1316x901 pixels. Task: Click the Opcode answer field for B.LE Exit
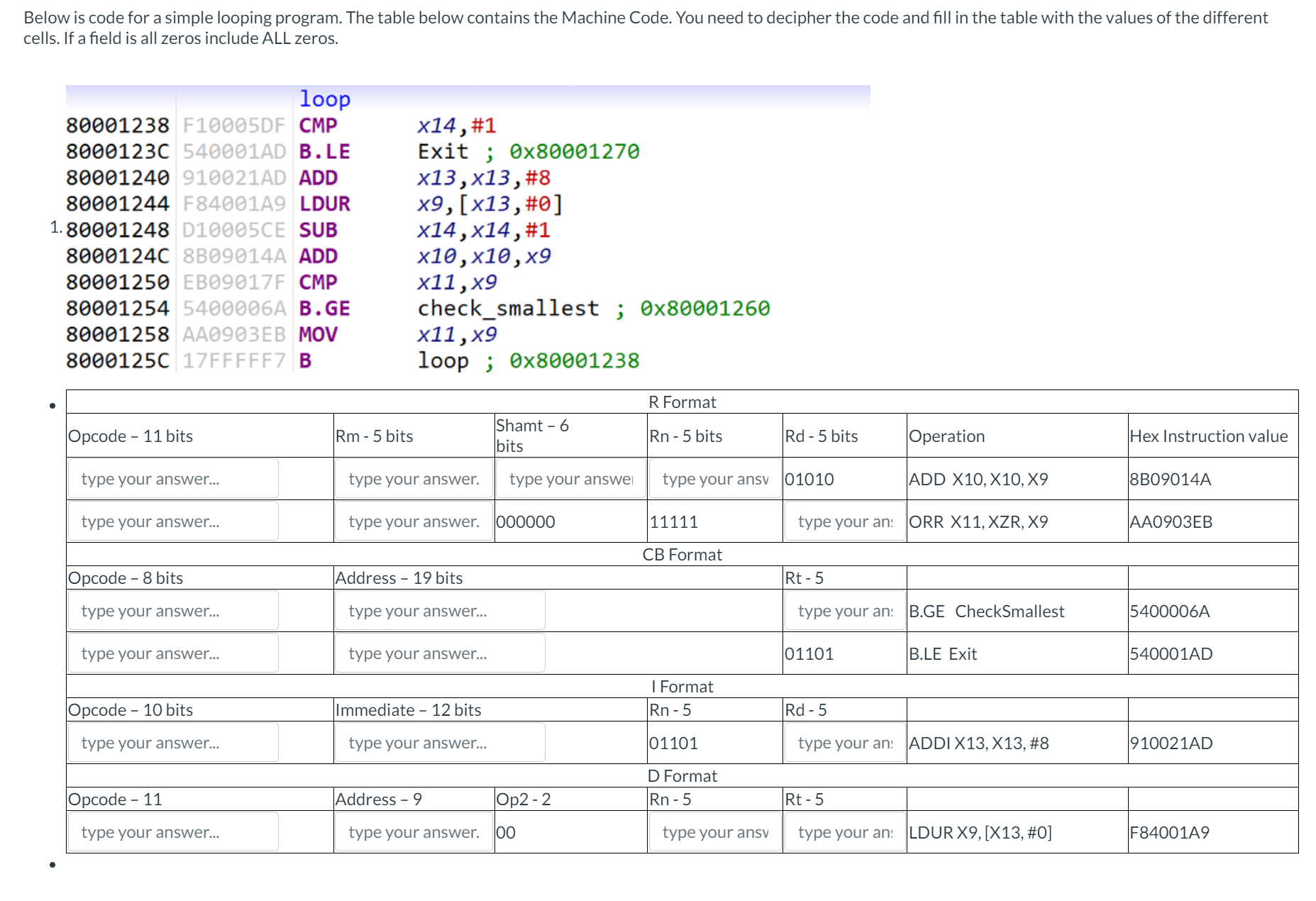point(172,653)
